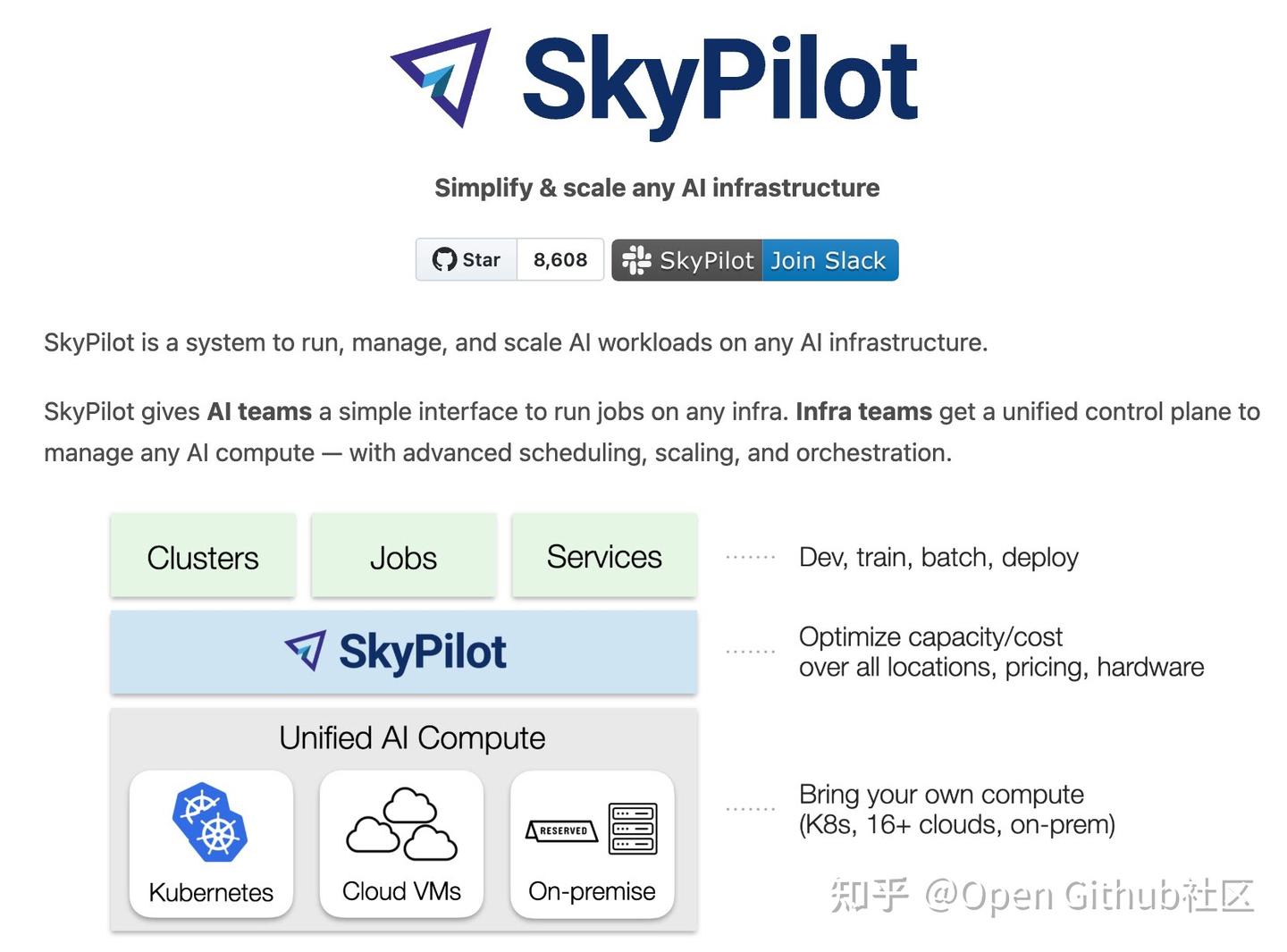Click the on-premise server rack icon
Screen dimensions: 1287x952
tap(633, 829)
